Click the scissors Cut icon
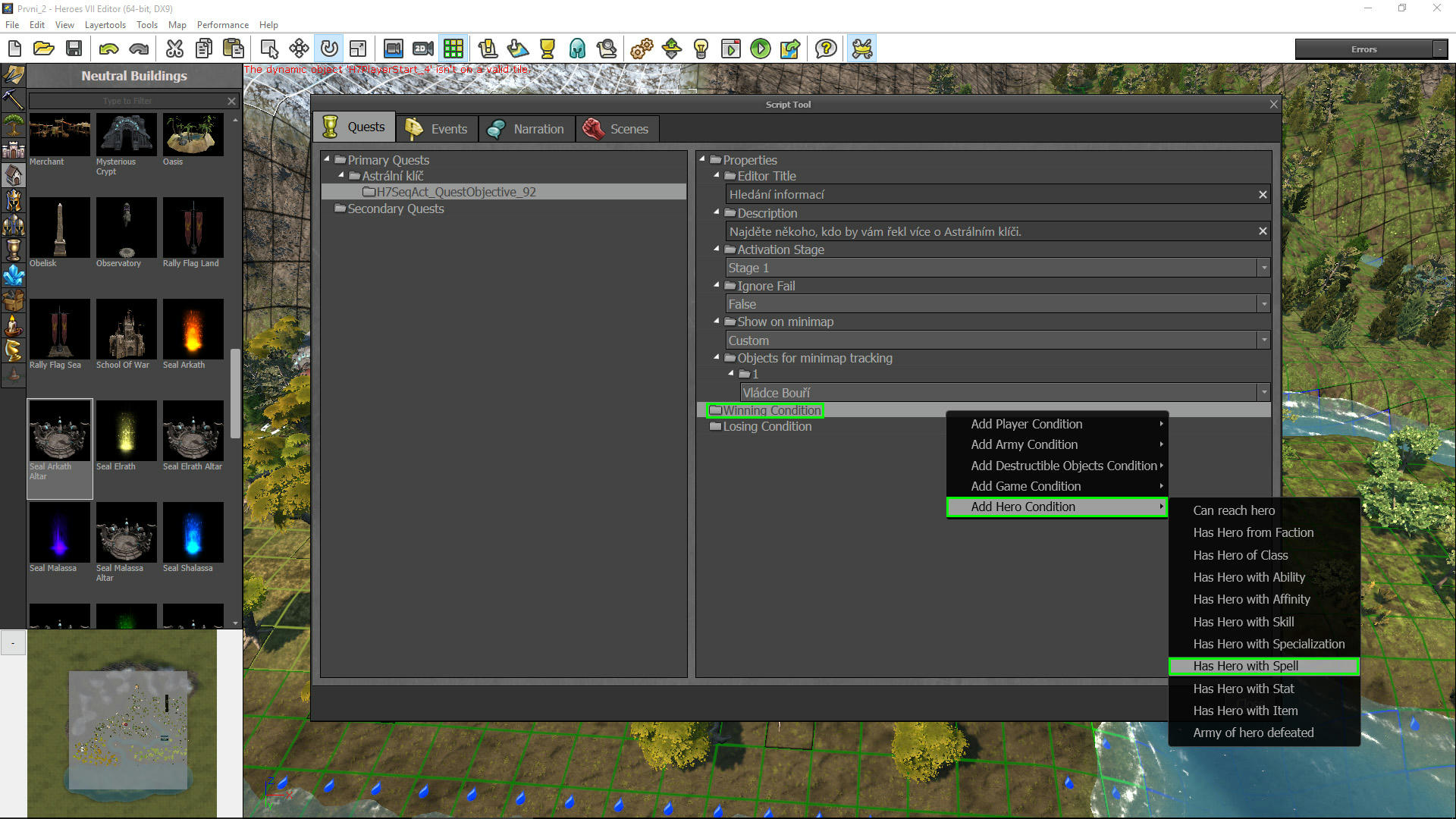 (174, 49)
